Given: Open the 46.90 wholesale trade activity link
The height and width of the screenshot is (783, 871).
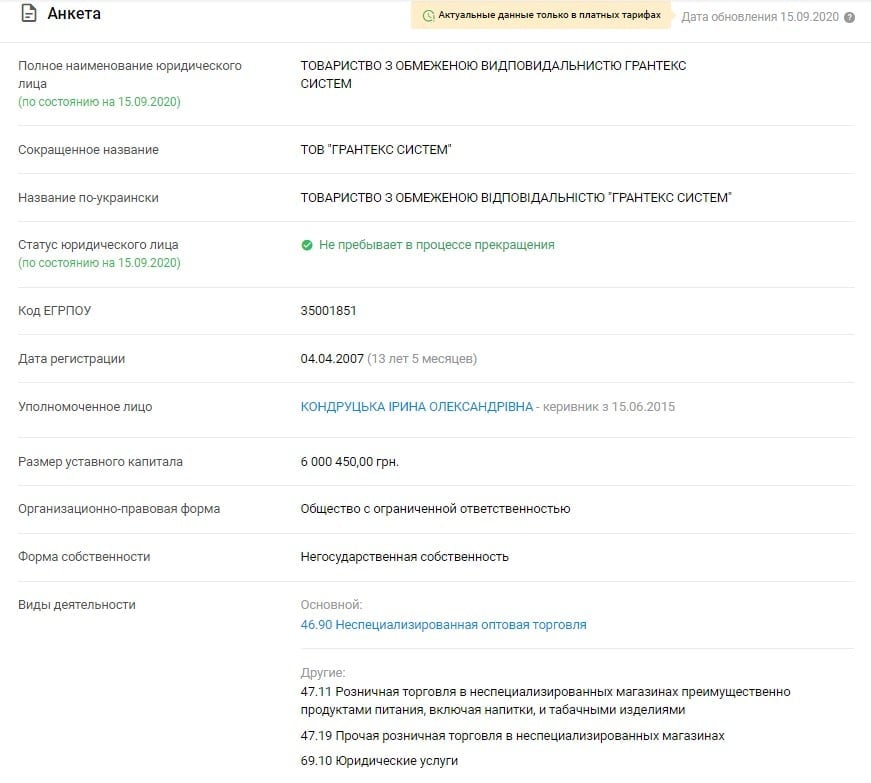Looking at the screenshot, I should 443,625.
